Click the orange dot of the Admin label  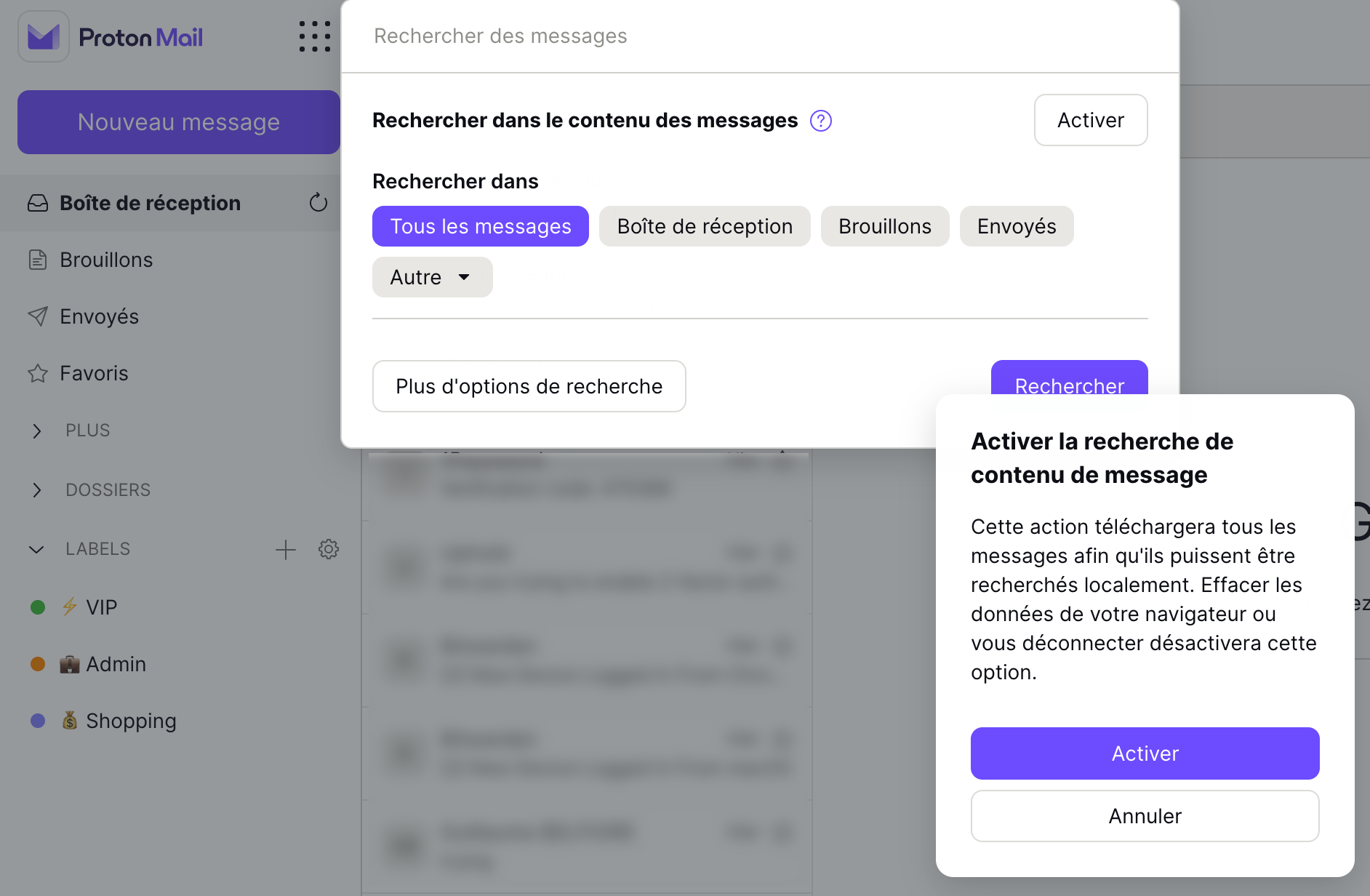38,664
